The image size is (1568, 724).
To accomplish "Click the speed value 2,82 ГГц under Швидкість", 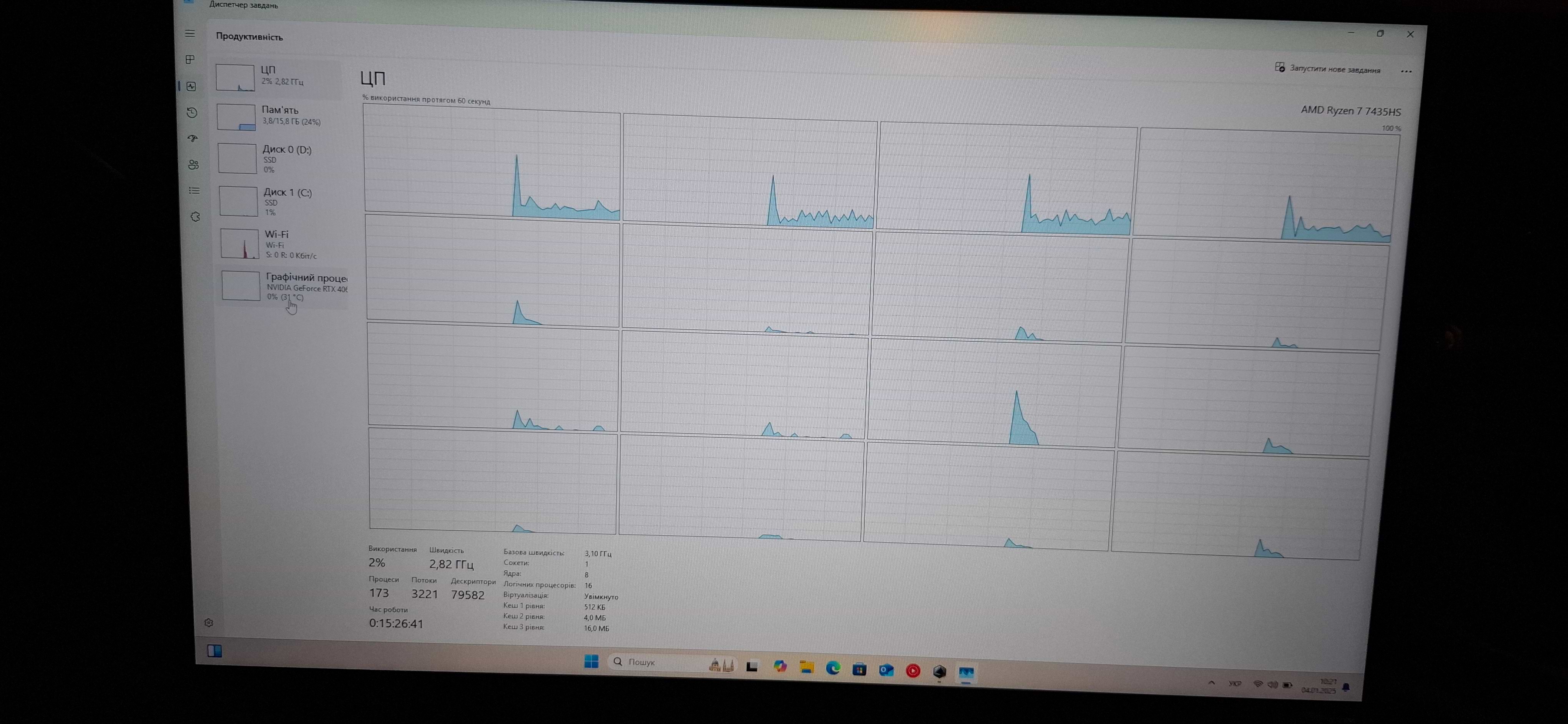I will tap(451, 564).
